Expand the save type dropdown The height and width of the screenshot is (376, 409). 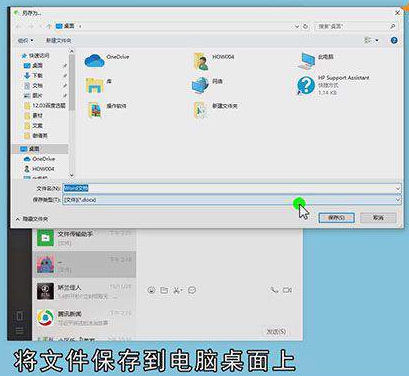tap(398, 200)
